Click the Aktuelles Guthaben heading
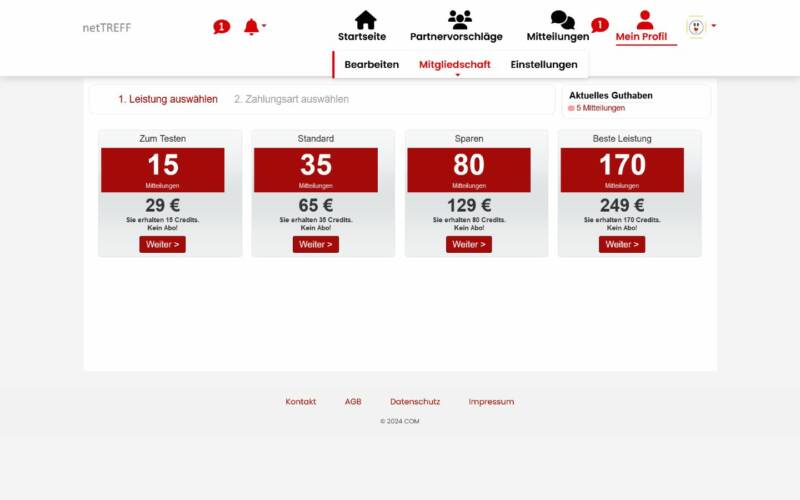 (x=611, y=95)
